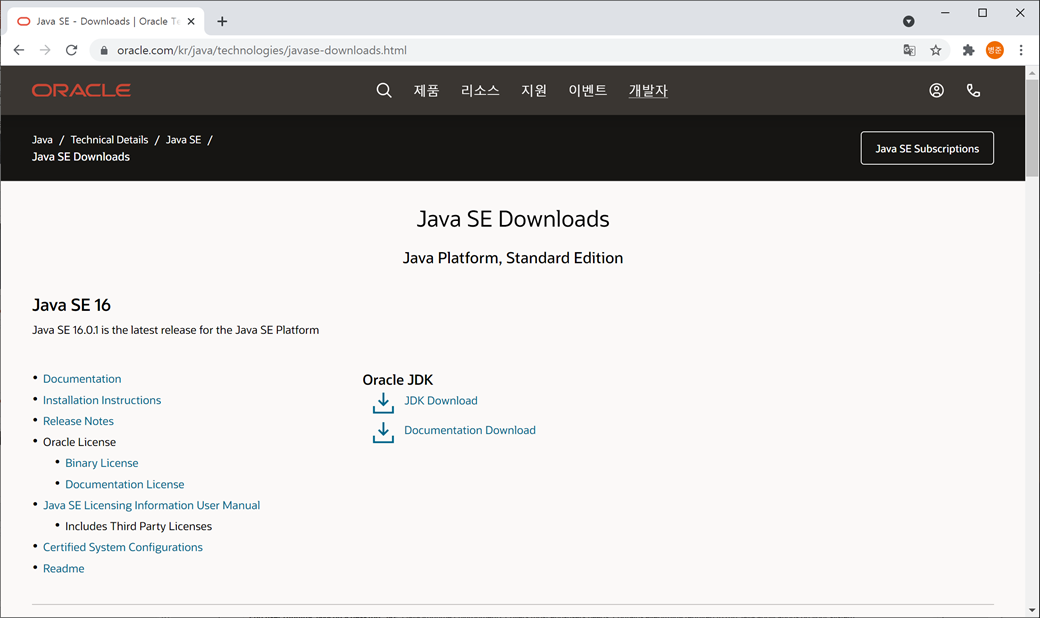This screenshot has height=618, width=1040.
Task: Click the scrollbar up arrow
Action: pyautogui.click(x=1031, y=73)
